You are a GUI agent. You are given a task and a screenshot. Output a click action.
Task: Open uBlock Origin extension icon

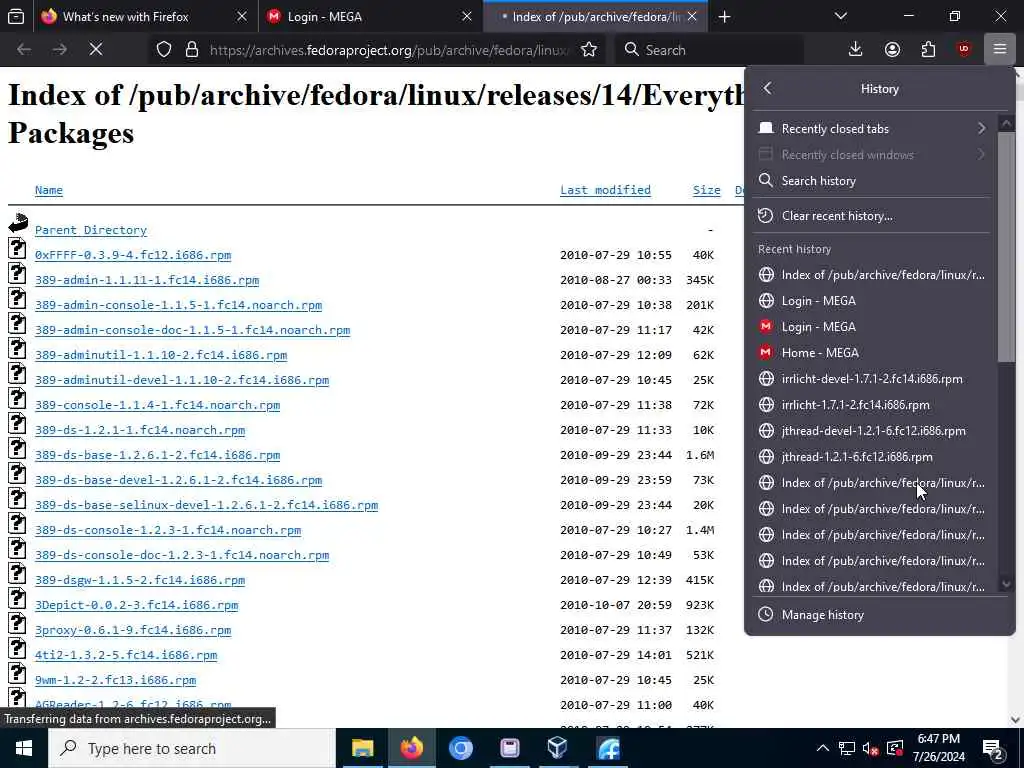(964, 50)
